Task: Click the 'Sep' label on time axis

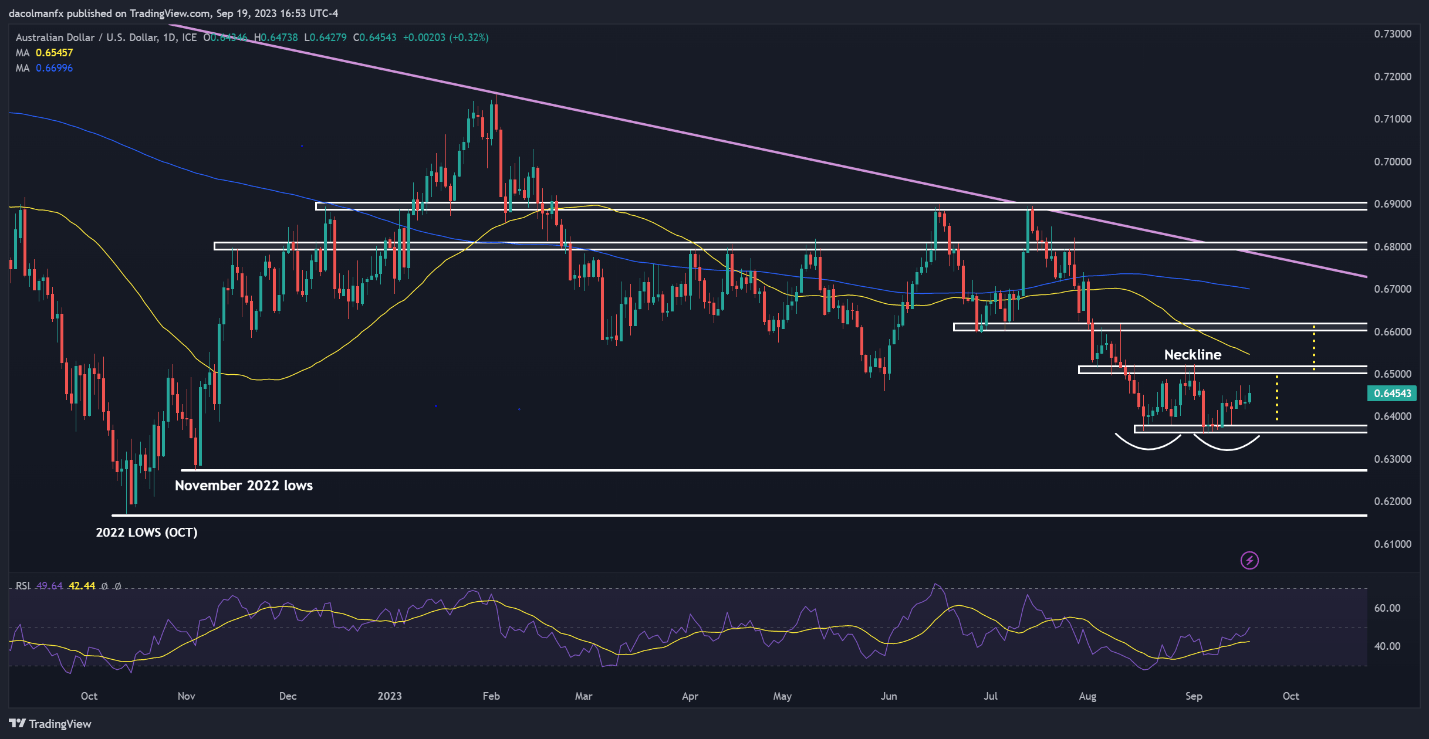Action: (1195, 696)
